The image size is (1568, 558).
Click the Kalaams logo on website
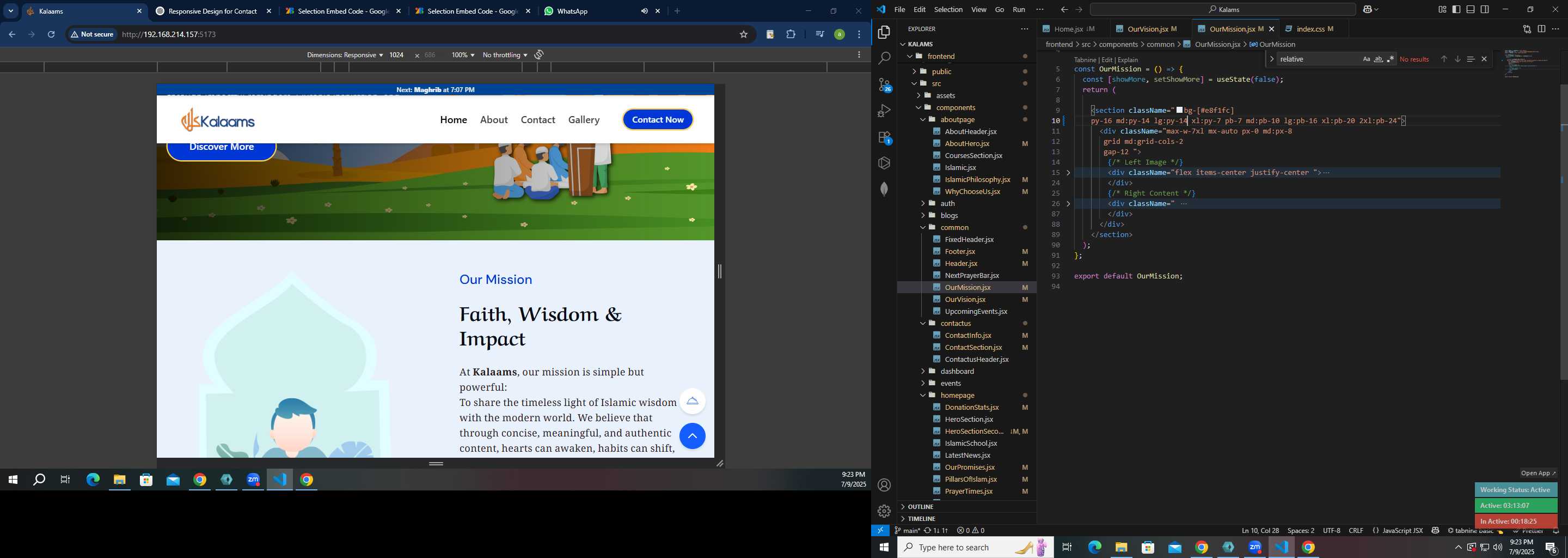pyautogui.click(x=218, y=120)
